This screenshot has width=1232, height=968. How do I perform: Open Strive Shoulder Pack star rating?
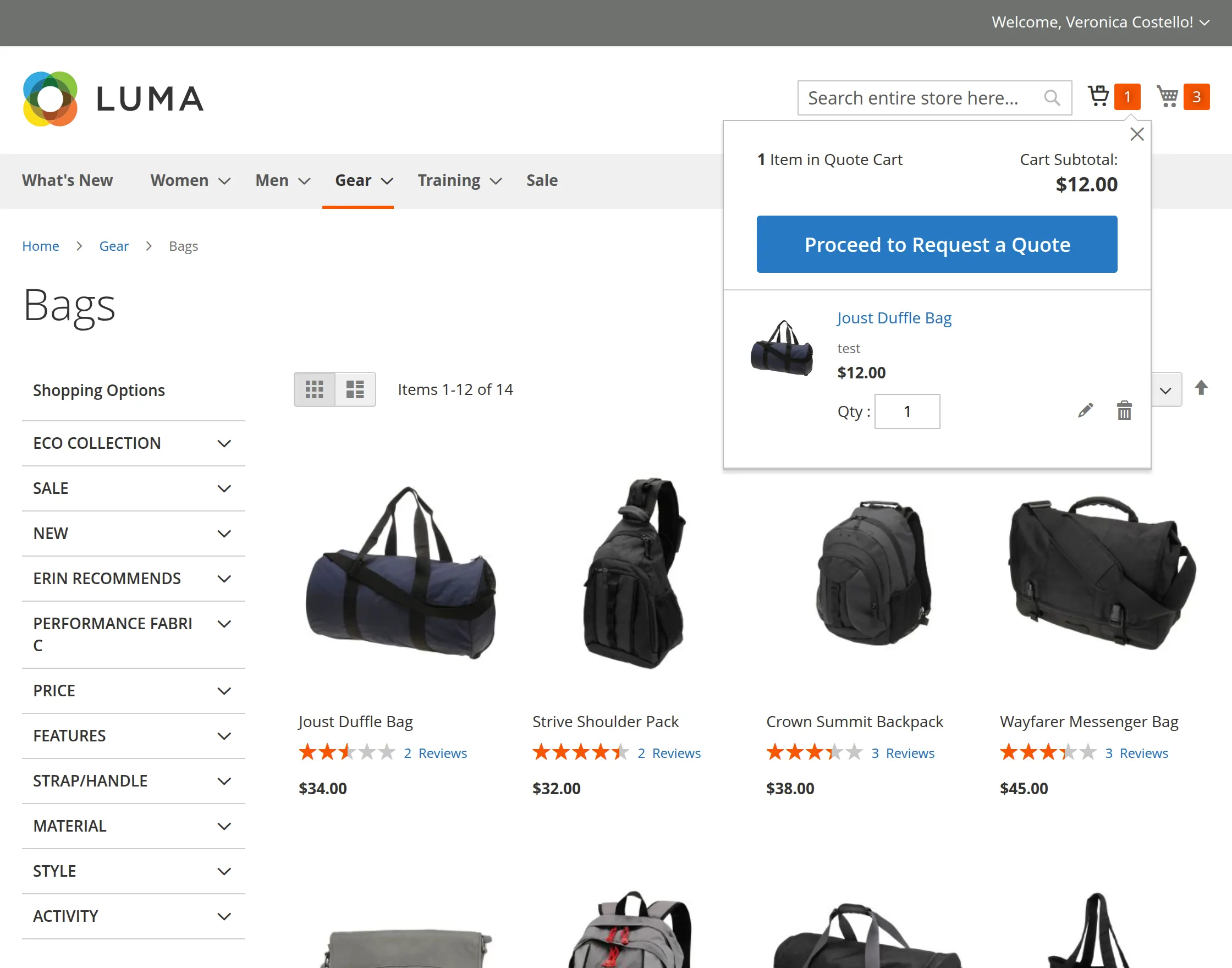[581, 752]
